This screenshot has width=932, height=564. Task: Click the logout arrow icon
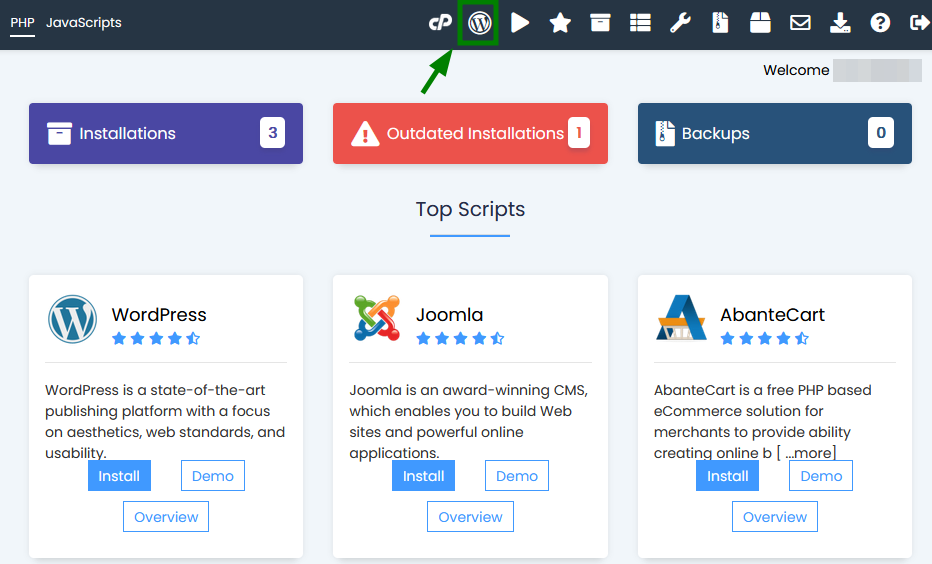tap(920, 23)
